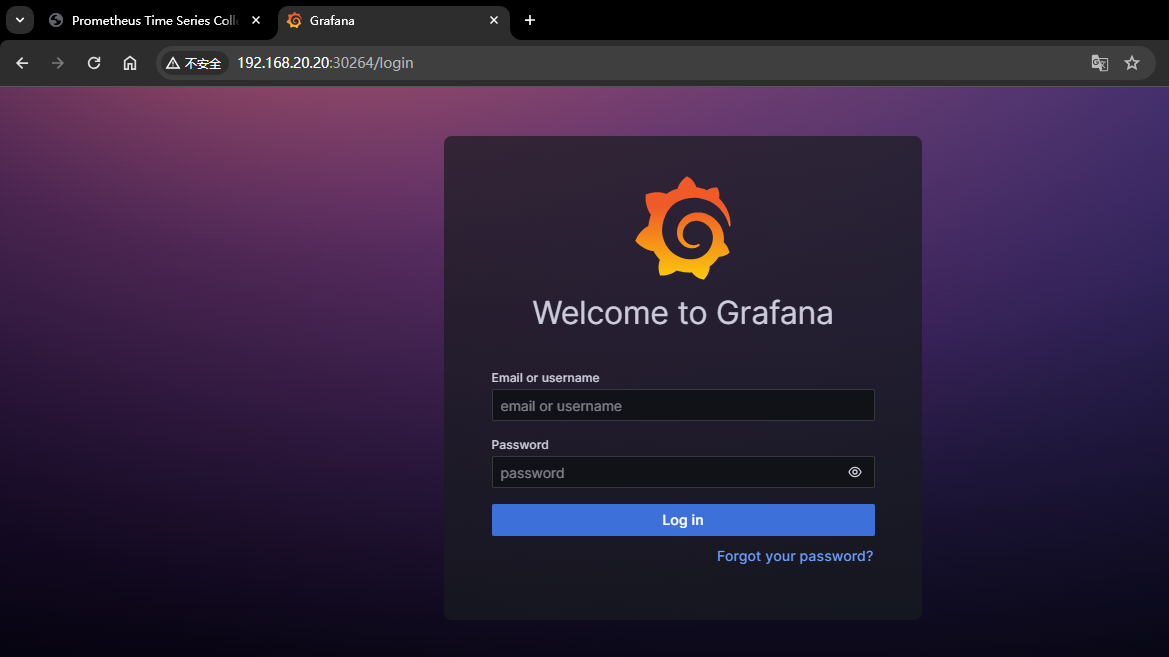Click the Grafana tab favicon
1169x657 pixels.
294,20
